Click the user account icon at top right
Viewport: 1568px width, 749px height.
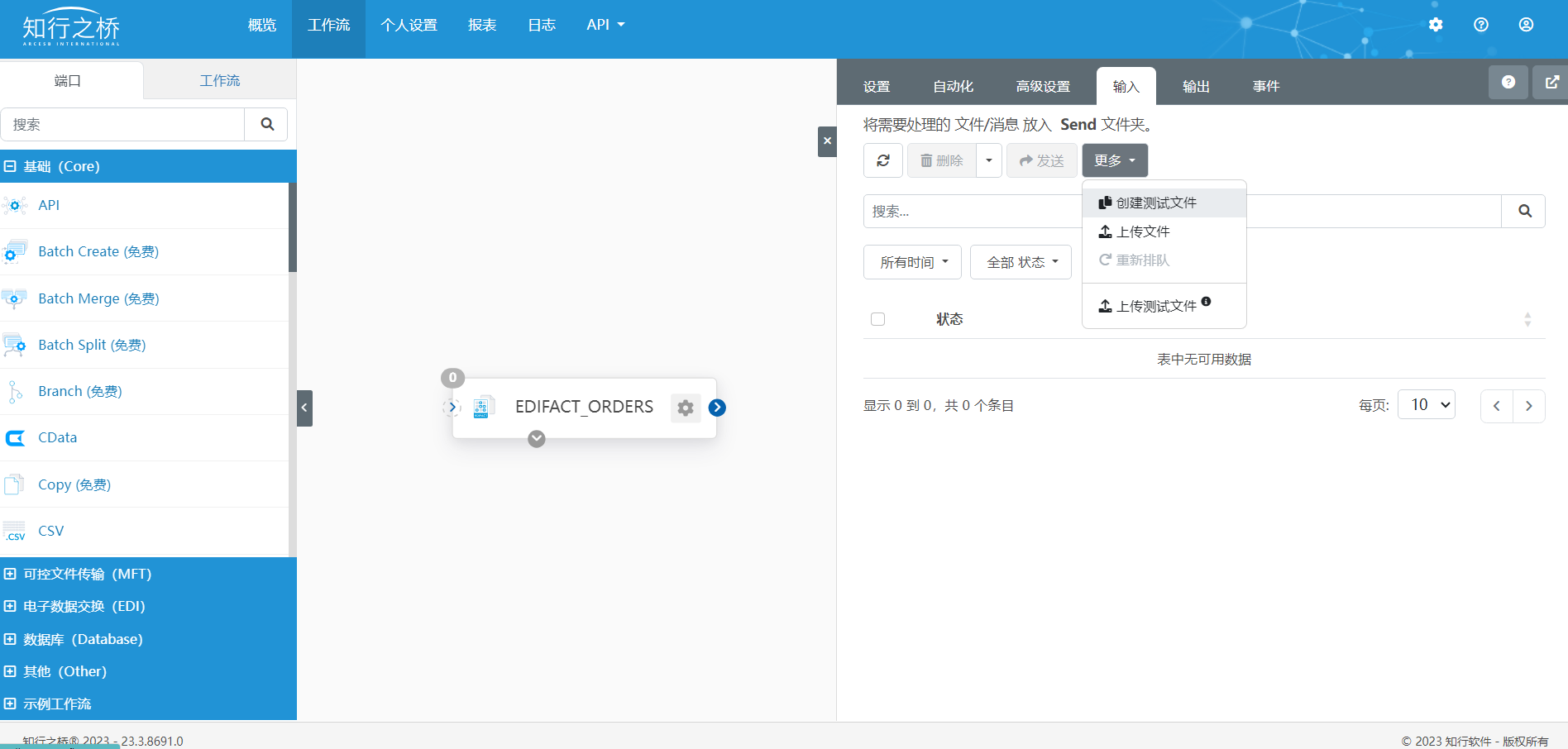coord(1526,25)
